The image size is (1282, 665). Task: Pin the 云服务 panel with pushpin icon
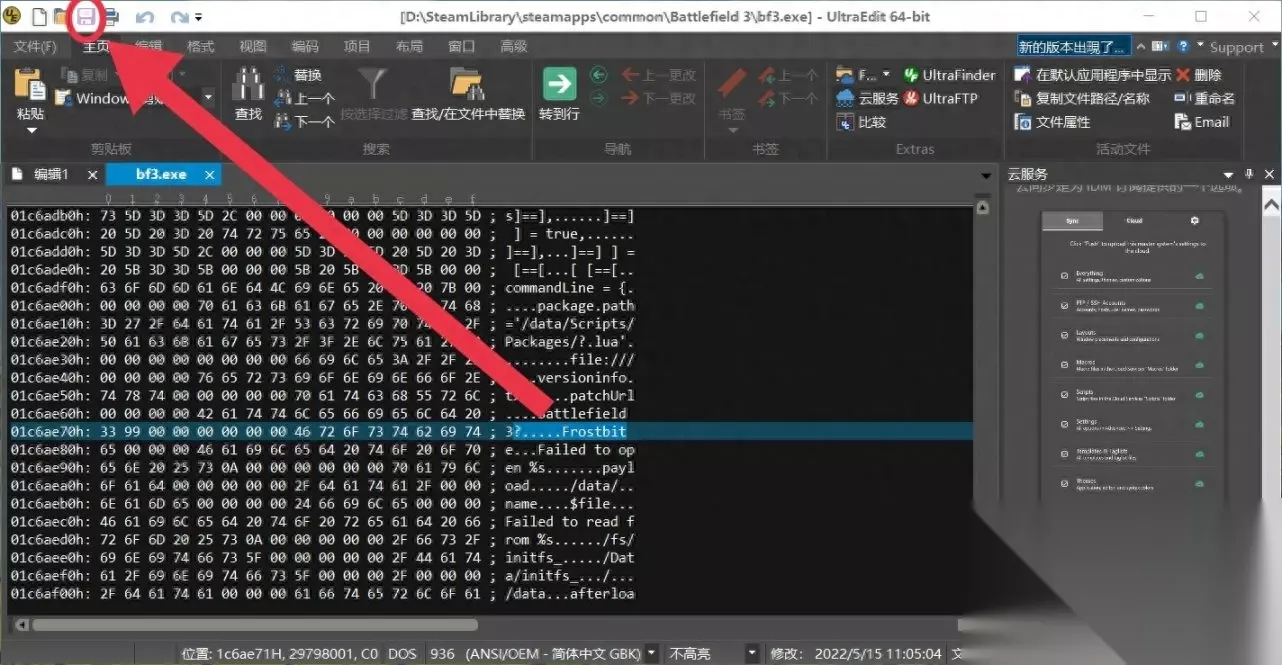(1249, 175)
